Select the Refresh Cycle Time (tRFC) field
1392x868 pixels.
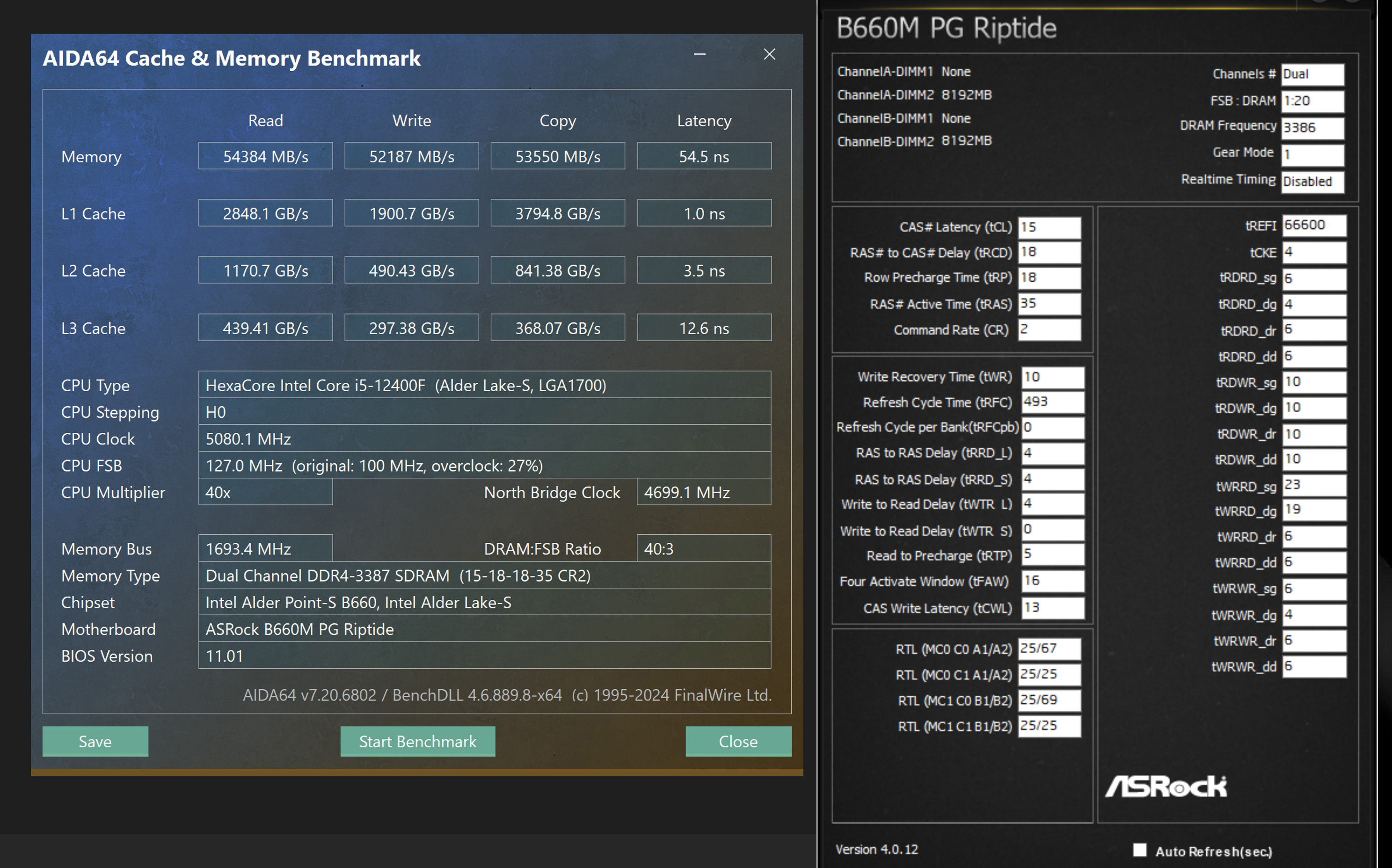[x=1052, y=402]
